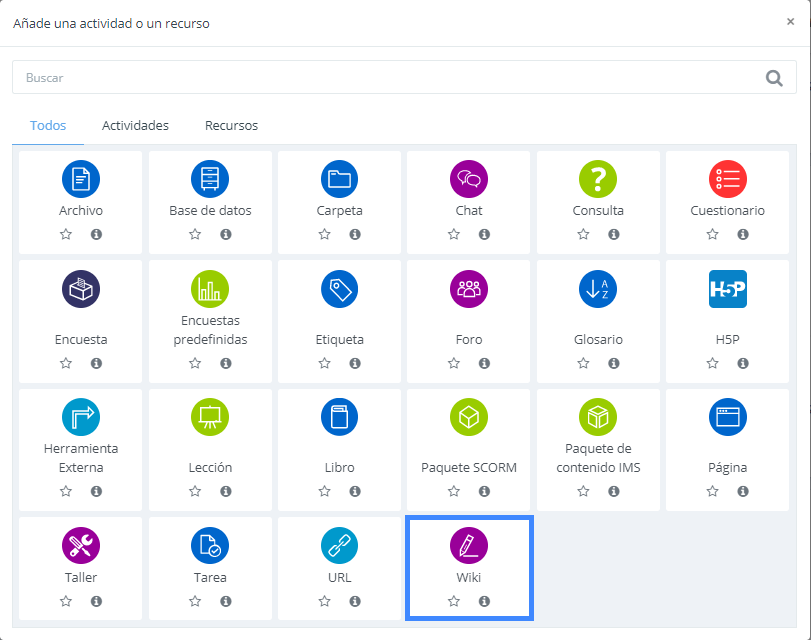Add a Wiki activity via its icon
The image size is (811, 640).
tap(469, 545)
